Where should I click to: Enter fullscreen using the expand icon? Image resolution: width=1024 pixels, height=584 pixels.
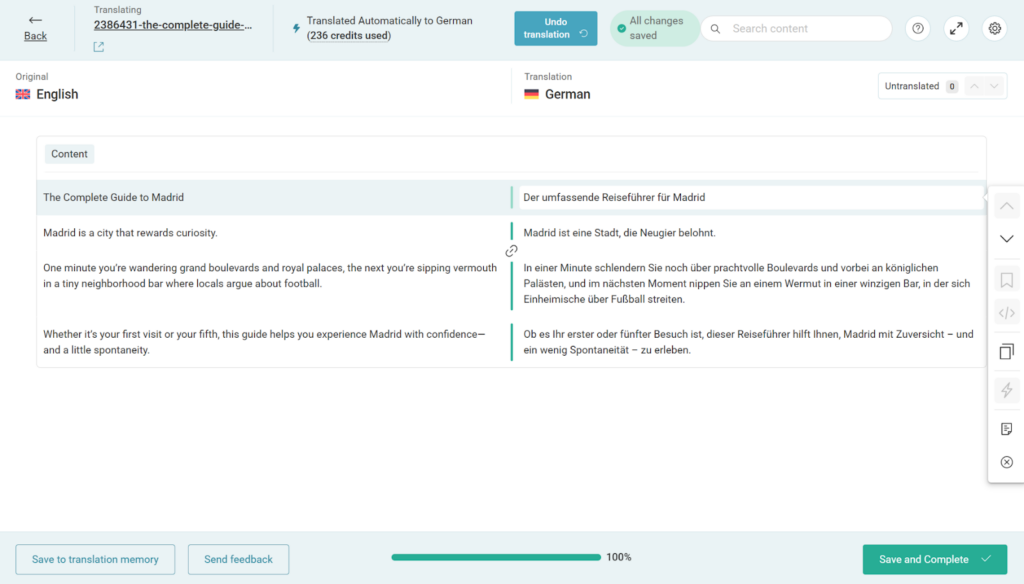tap(956, 28)
